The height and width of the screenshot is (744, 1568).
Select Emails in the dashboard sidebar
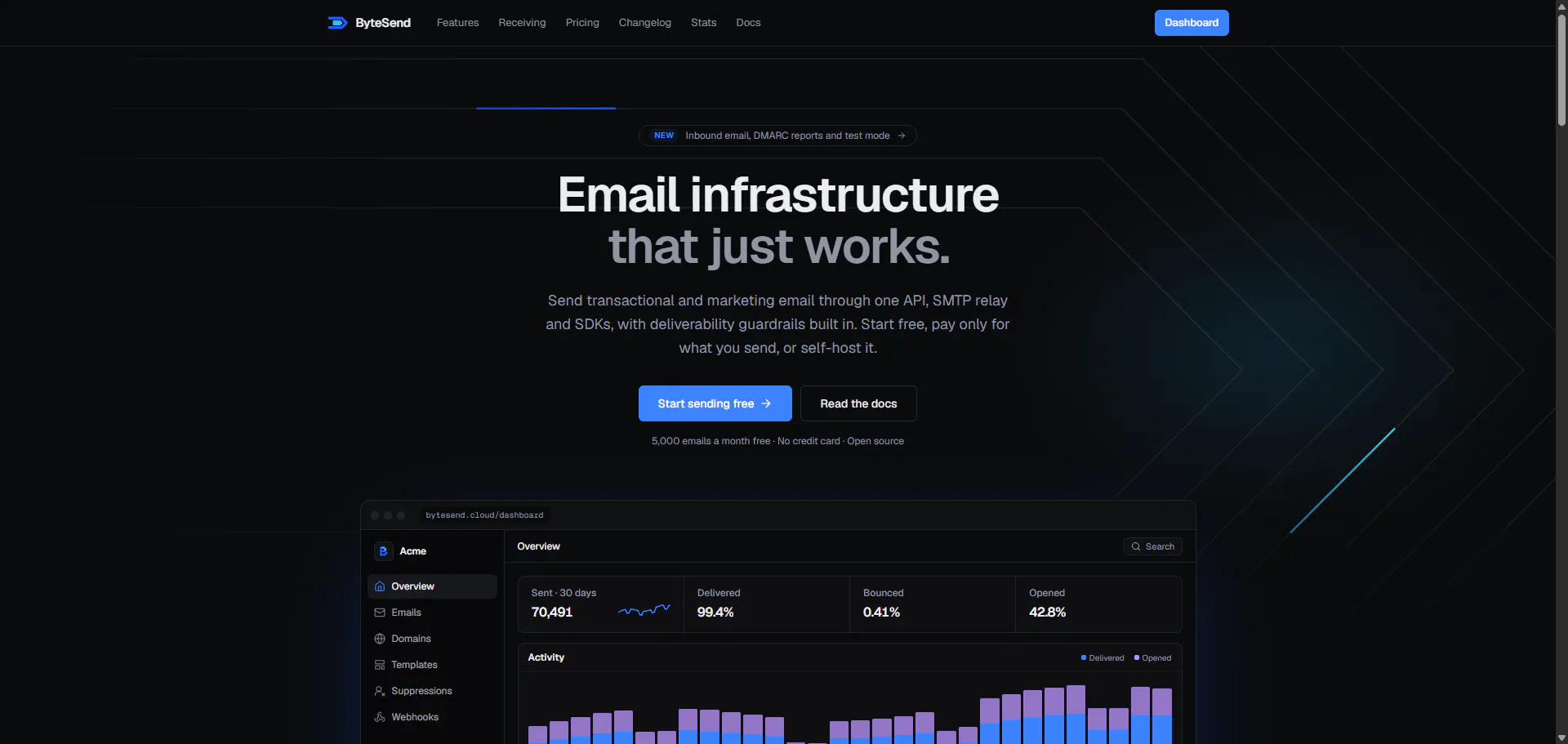[432, 613]
